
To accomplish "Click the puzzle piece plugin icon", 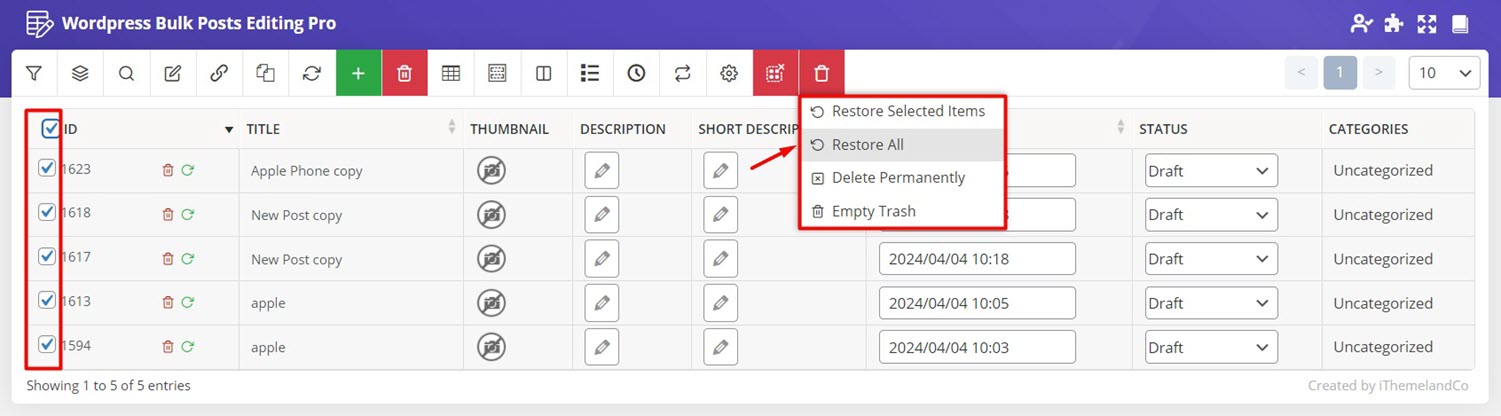I will [1394, 24].
